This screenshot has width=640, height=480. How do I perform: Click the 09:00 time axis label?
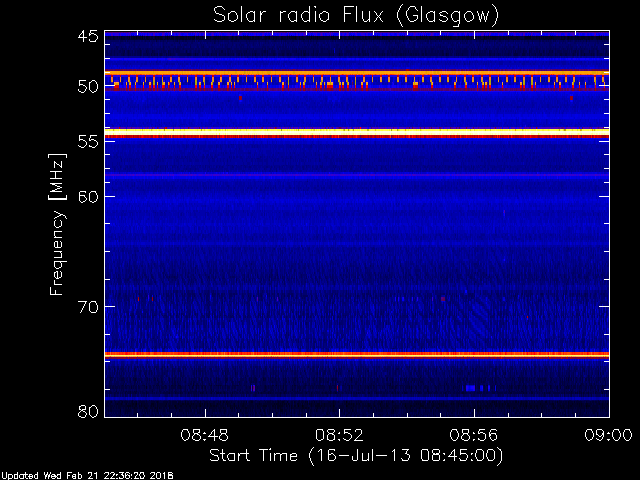coord(607,436)
